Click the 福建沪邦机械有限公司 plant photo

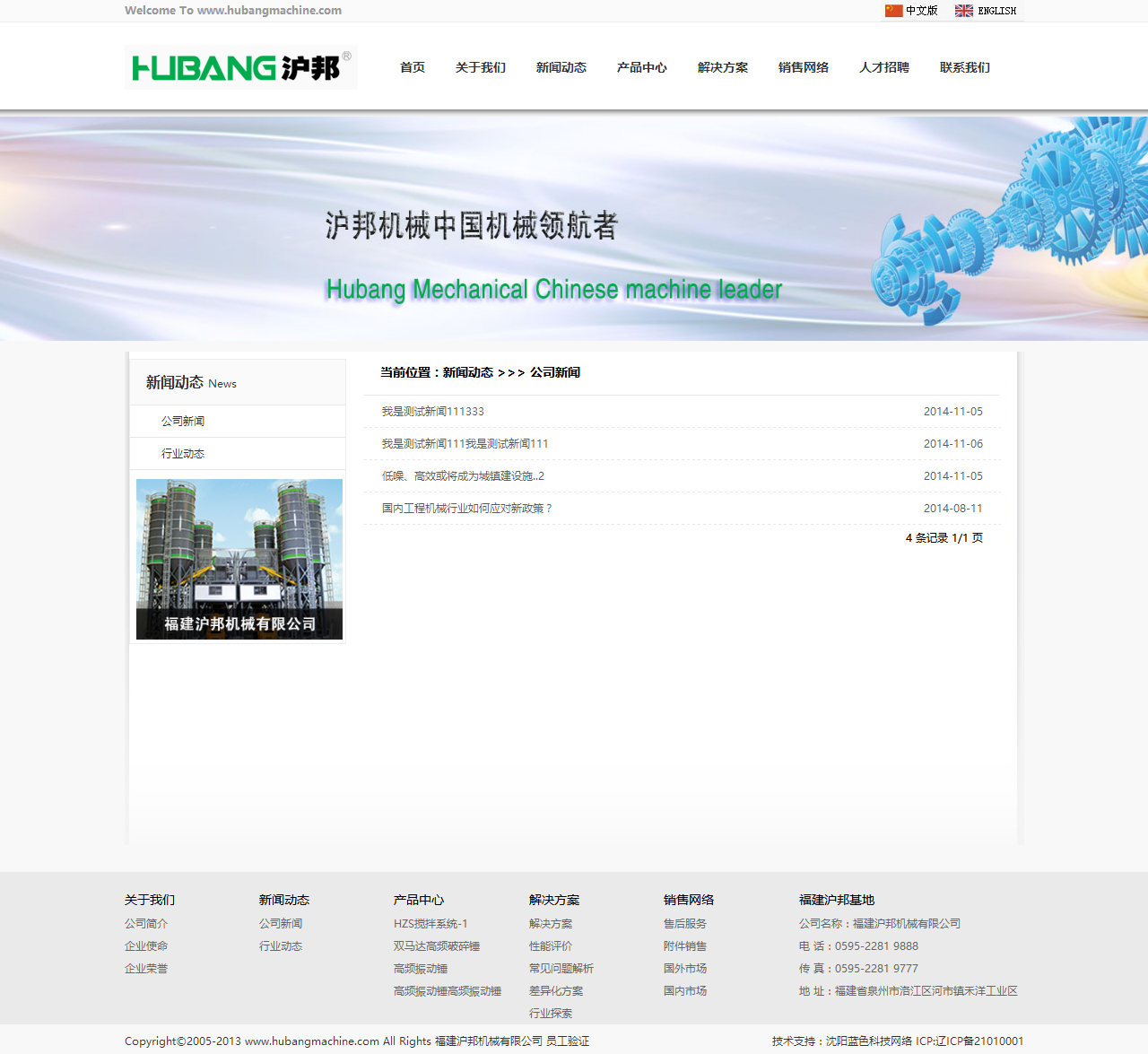point(239,559)
